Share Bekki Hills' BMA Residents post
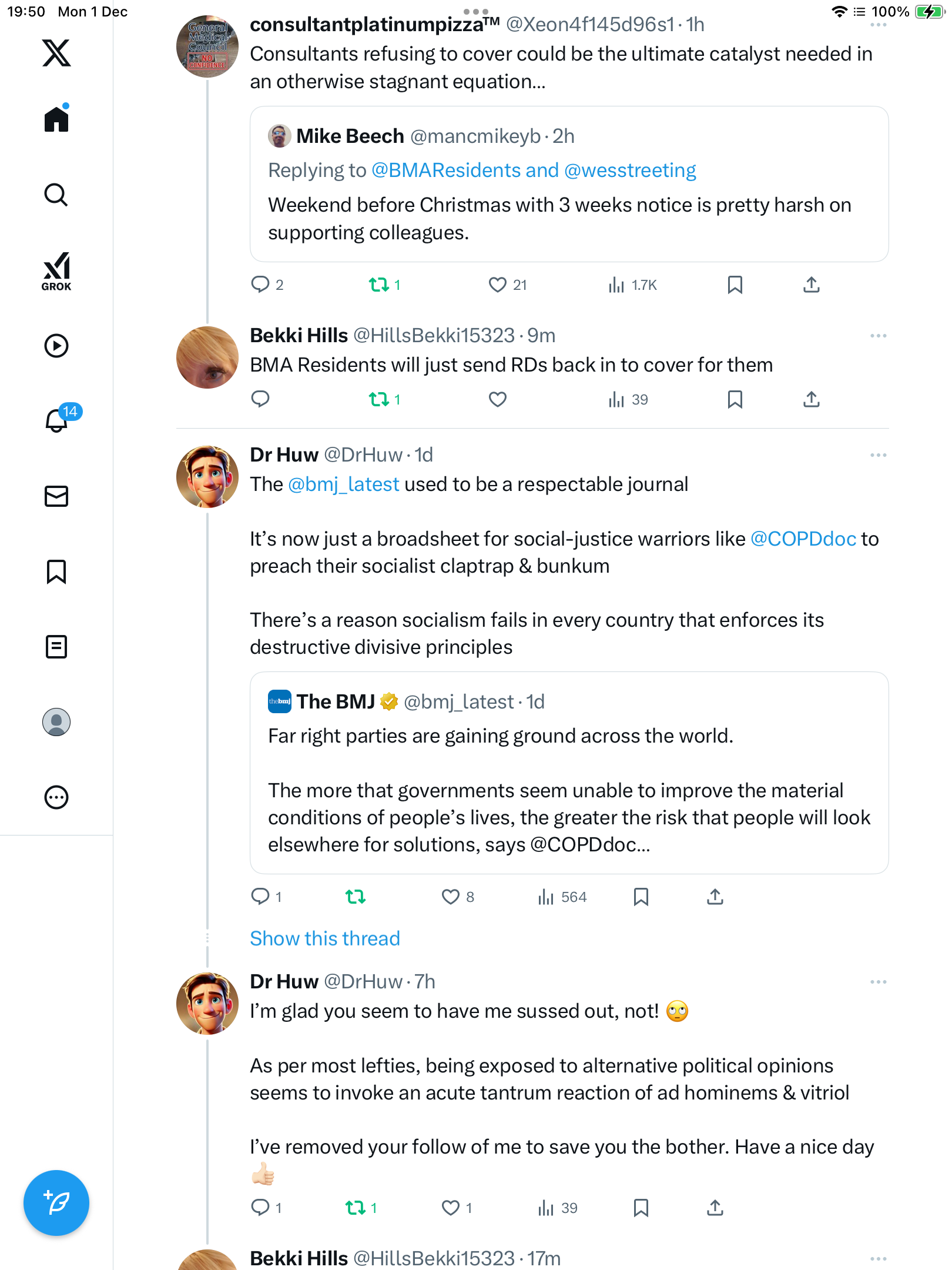 coord(811,400)
